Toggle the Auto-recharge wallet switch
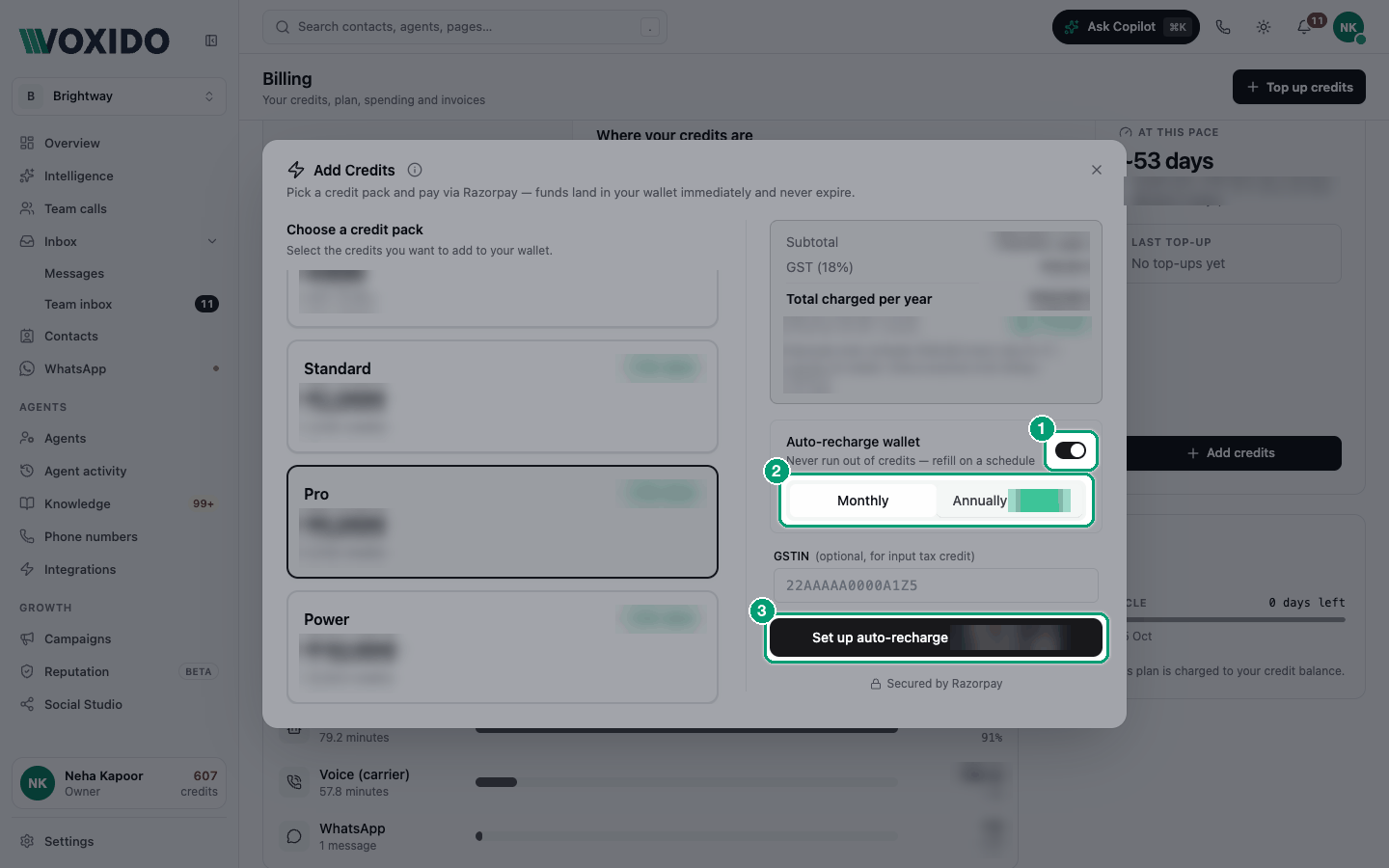The width and height of the screenshot is (1389, 868). [x=1071, y=450]
